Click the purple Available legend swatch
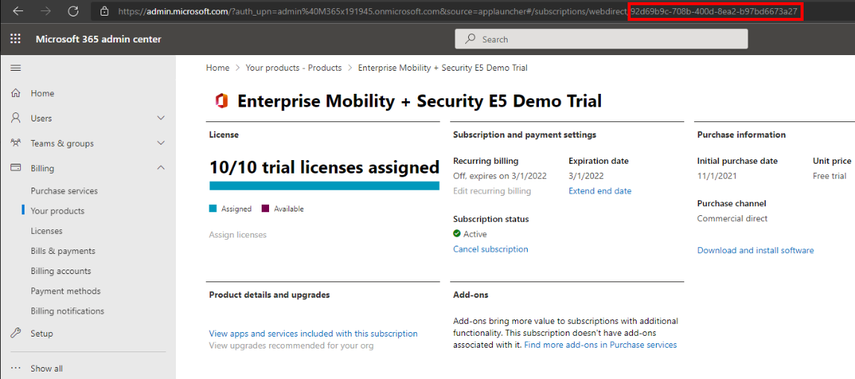Image resolution: width=855 pixels, height=379 pixels. point(266,208)
